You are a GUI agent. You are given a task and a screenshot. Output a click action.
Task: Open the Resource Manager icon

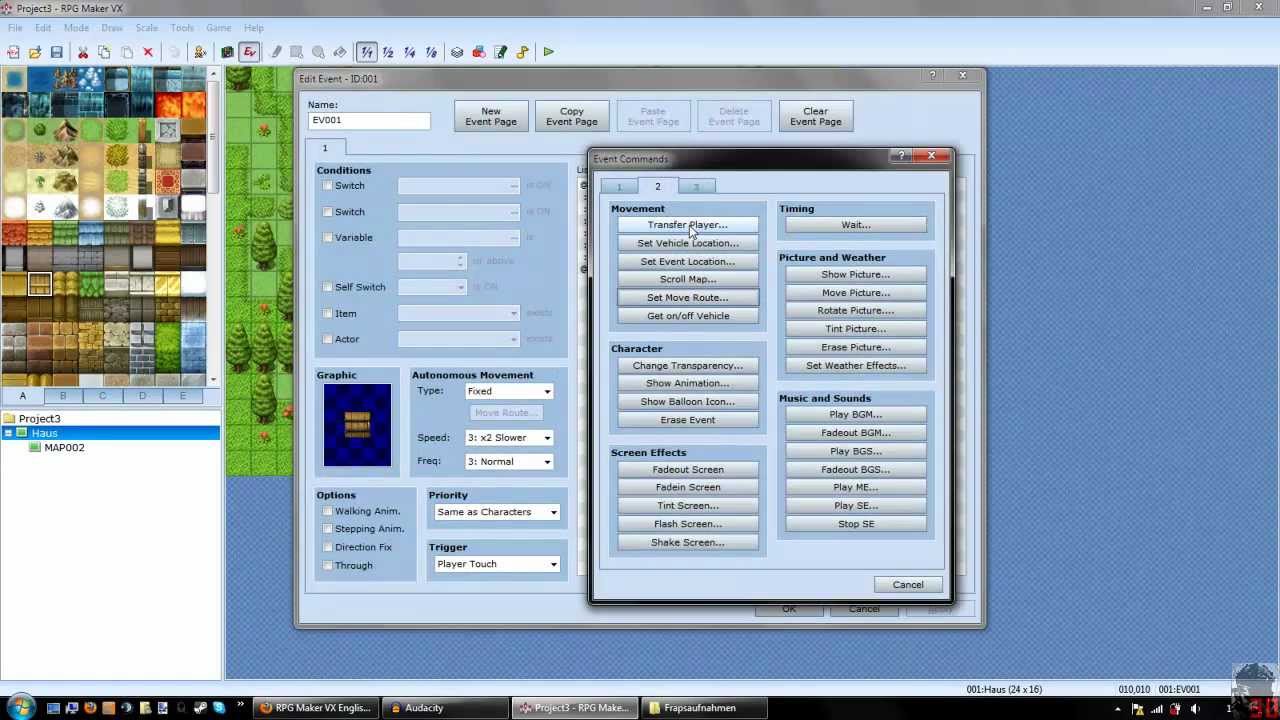[x=479, y=52]
